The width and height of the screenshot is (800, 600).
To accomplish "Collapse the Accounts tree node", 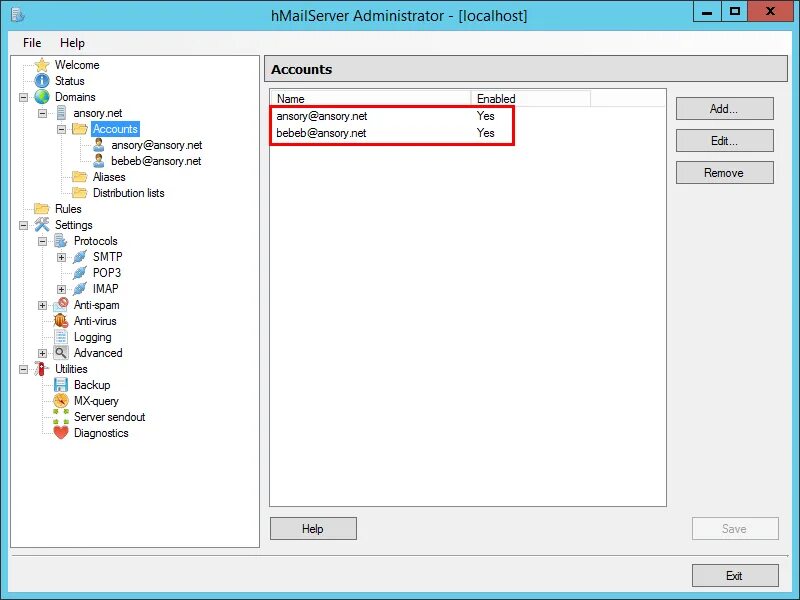I will (61, 129).
